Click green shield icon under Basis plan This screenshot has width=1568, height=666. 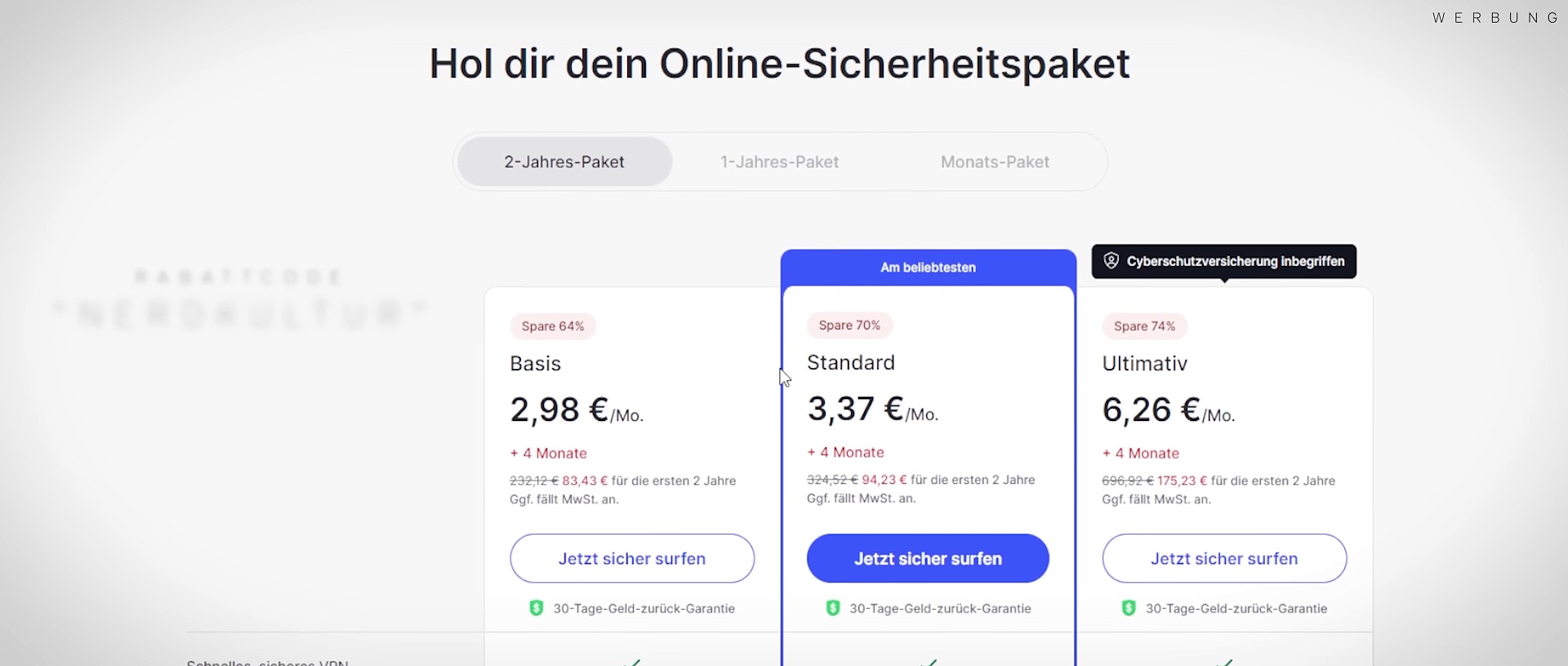[537, 608]
